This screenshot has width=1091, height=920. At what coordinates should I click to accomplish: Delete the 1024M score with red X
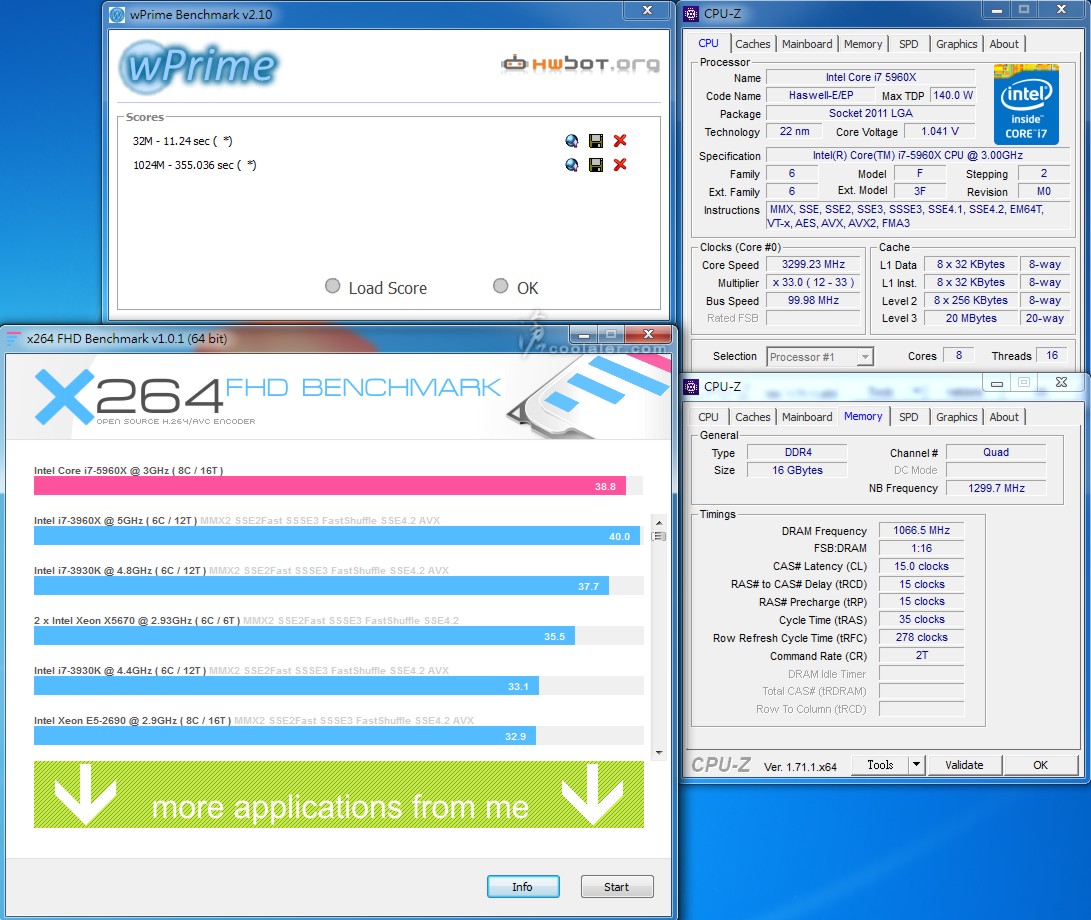[620, 164]
